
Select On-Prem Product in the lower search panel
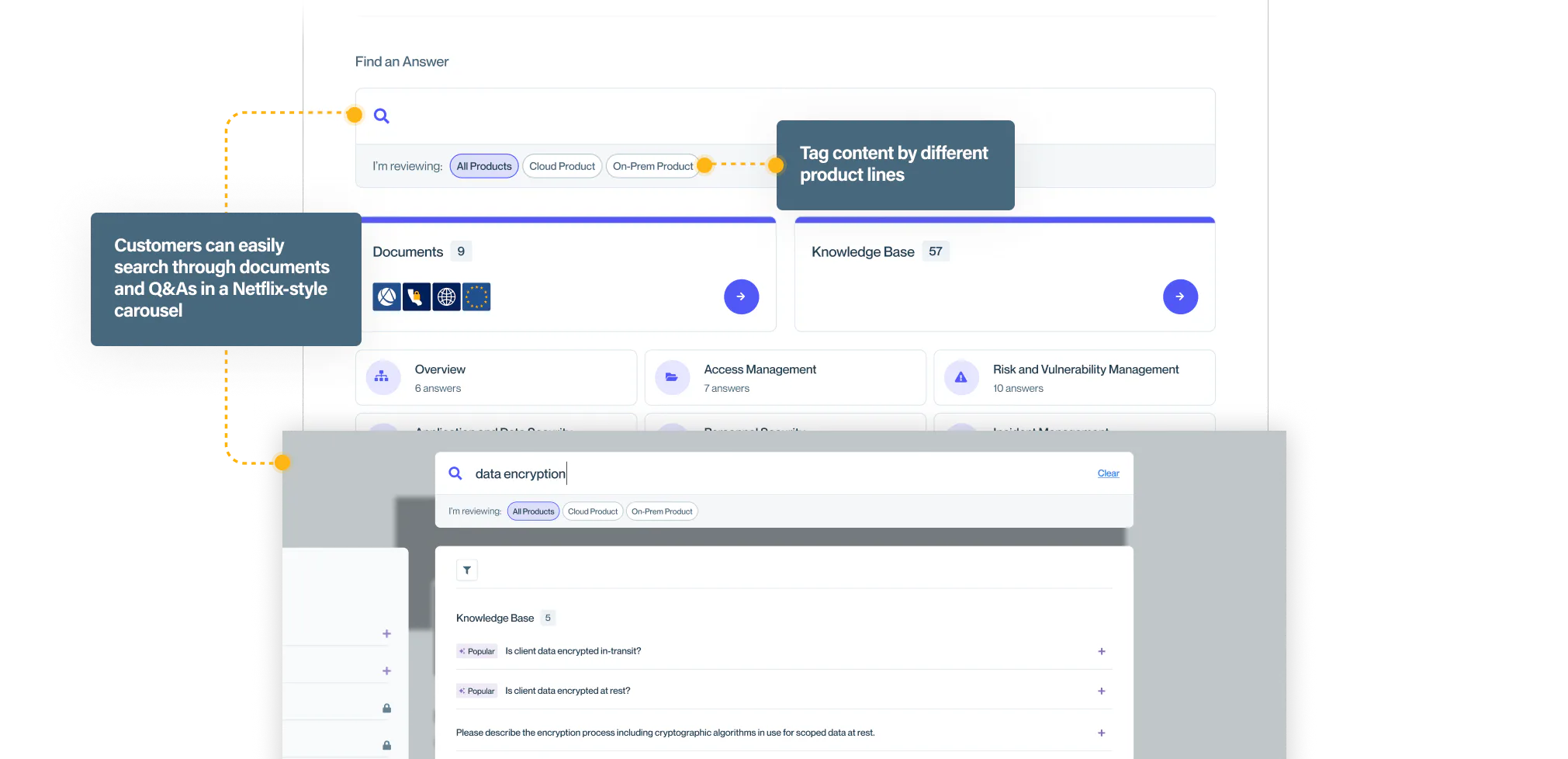(x=662, y=511)
